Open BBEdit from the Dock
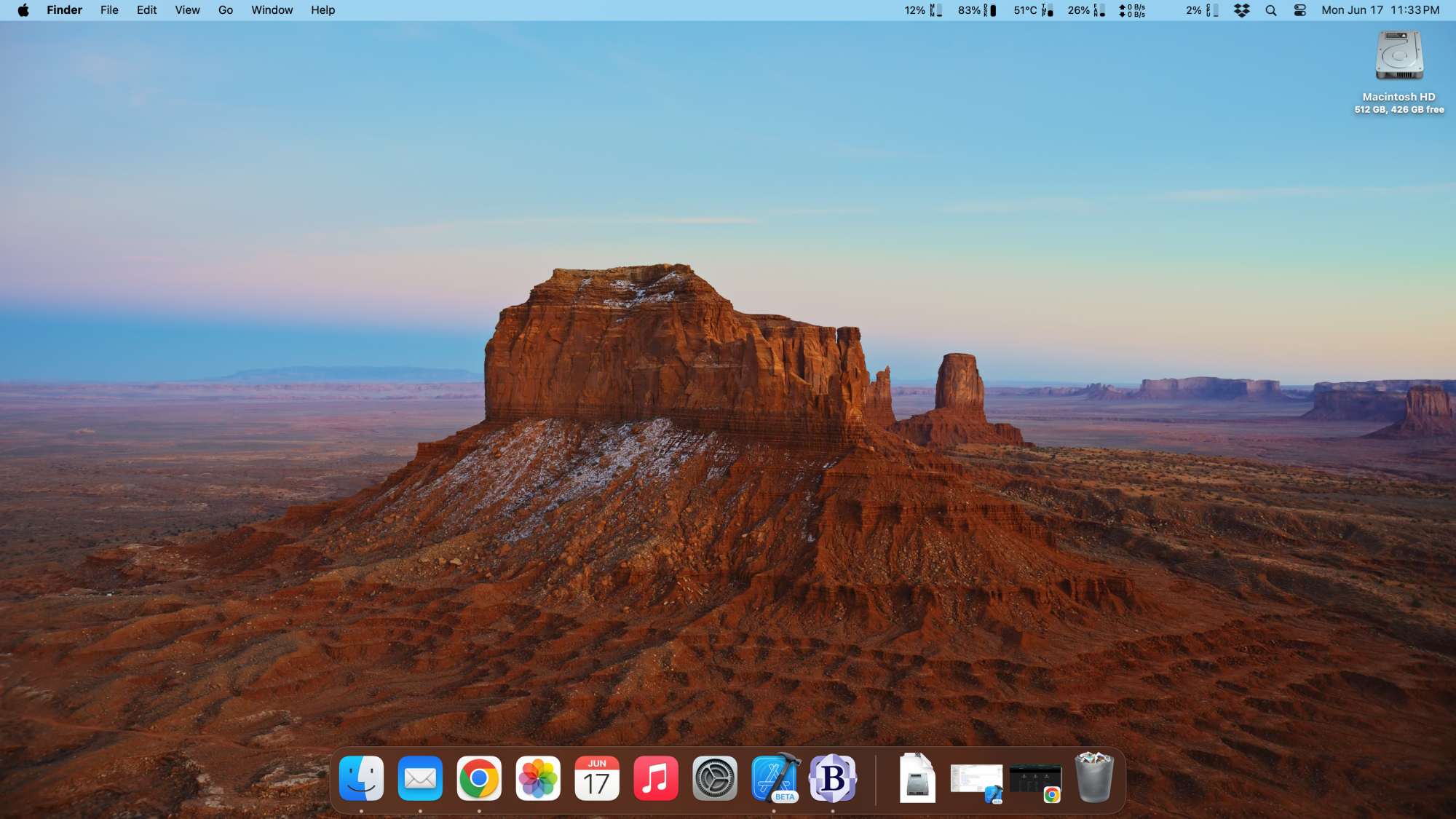1456x819 pixels. click(833, 778)
